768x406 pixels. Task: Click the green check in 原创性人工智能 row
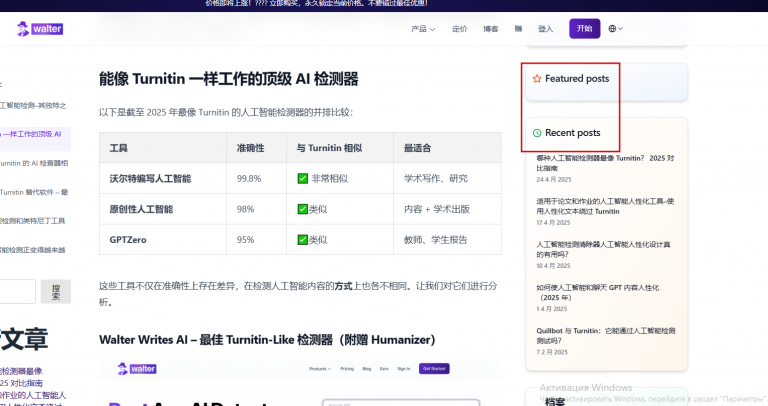point(303,209)
